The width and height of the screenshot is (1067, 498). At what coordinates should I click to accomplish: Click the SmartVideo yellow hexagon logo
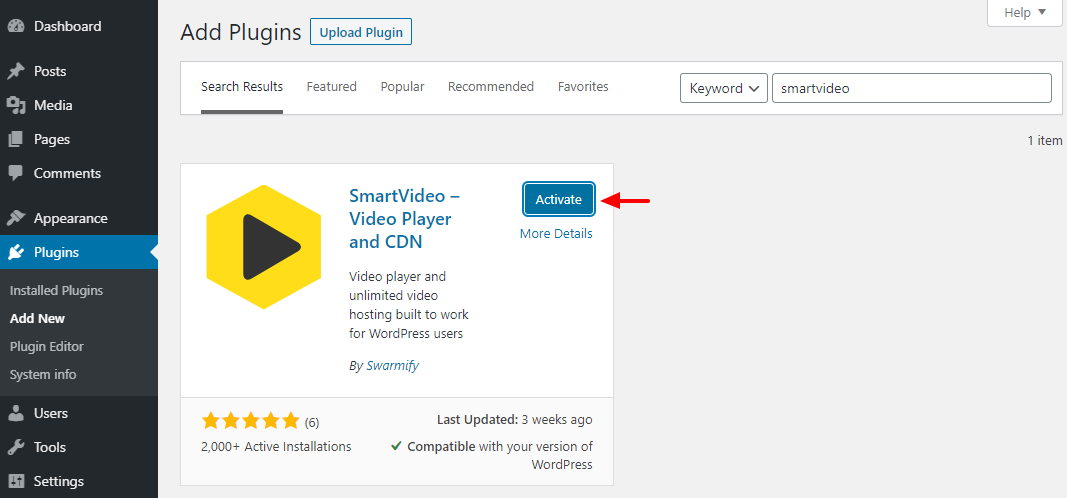263,247
